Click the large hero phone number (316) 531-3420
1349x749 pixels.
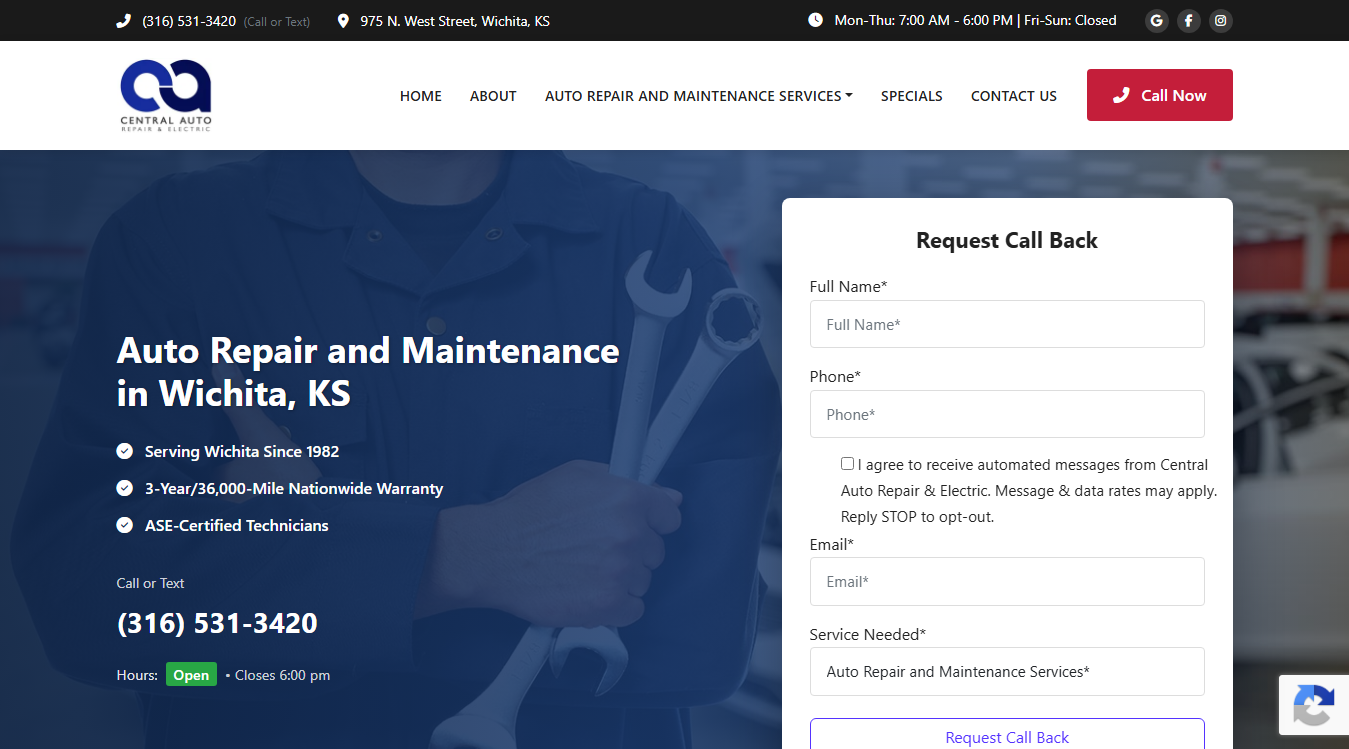click(x=217, y=623)
